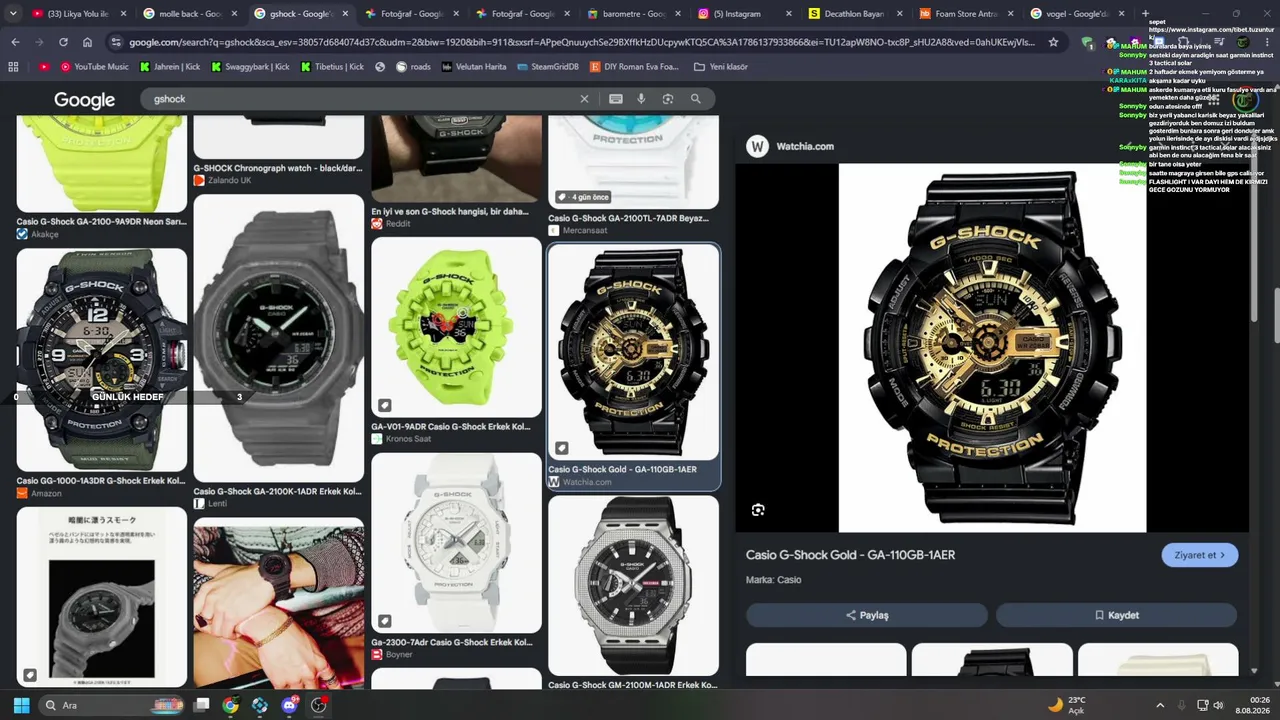
Task: Go back to the previous page
Action: tap(15, 42)
